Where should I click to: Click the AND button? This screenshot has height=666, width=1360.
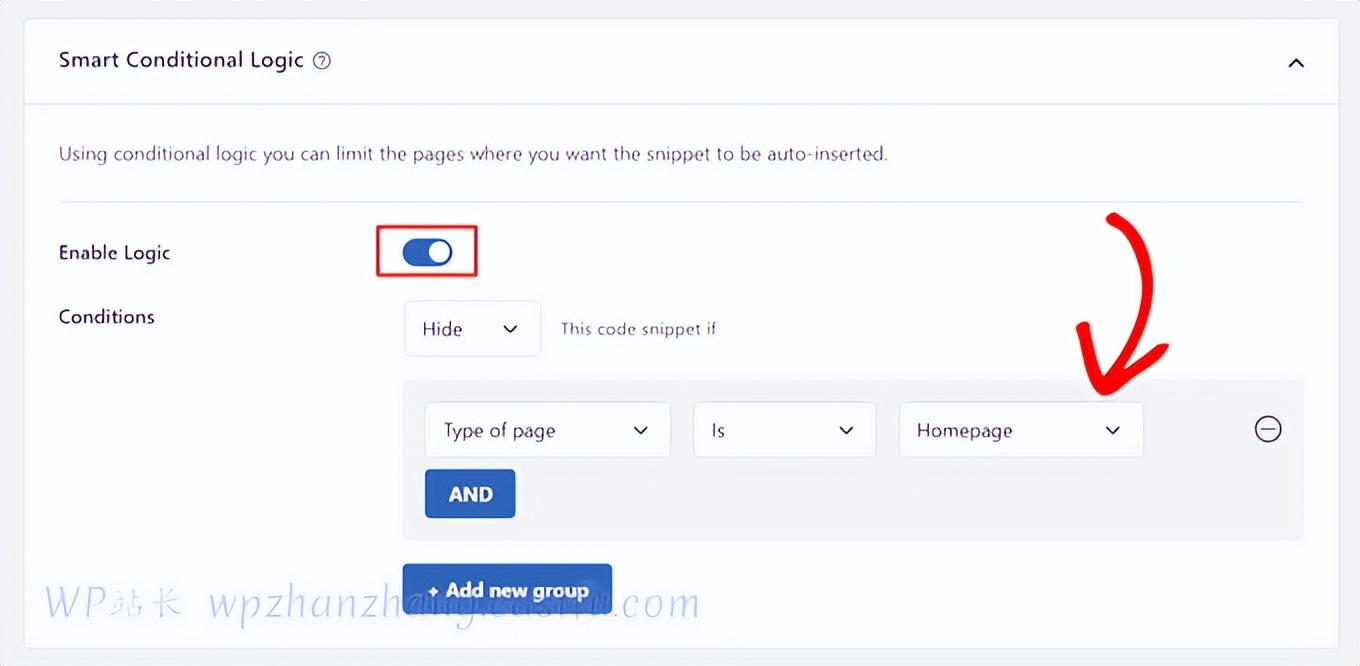coord(470,494)
